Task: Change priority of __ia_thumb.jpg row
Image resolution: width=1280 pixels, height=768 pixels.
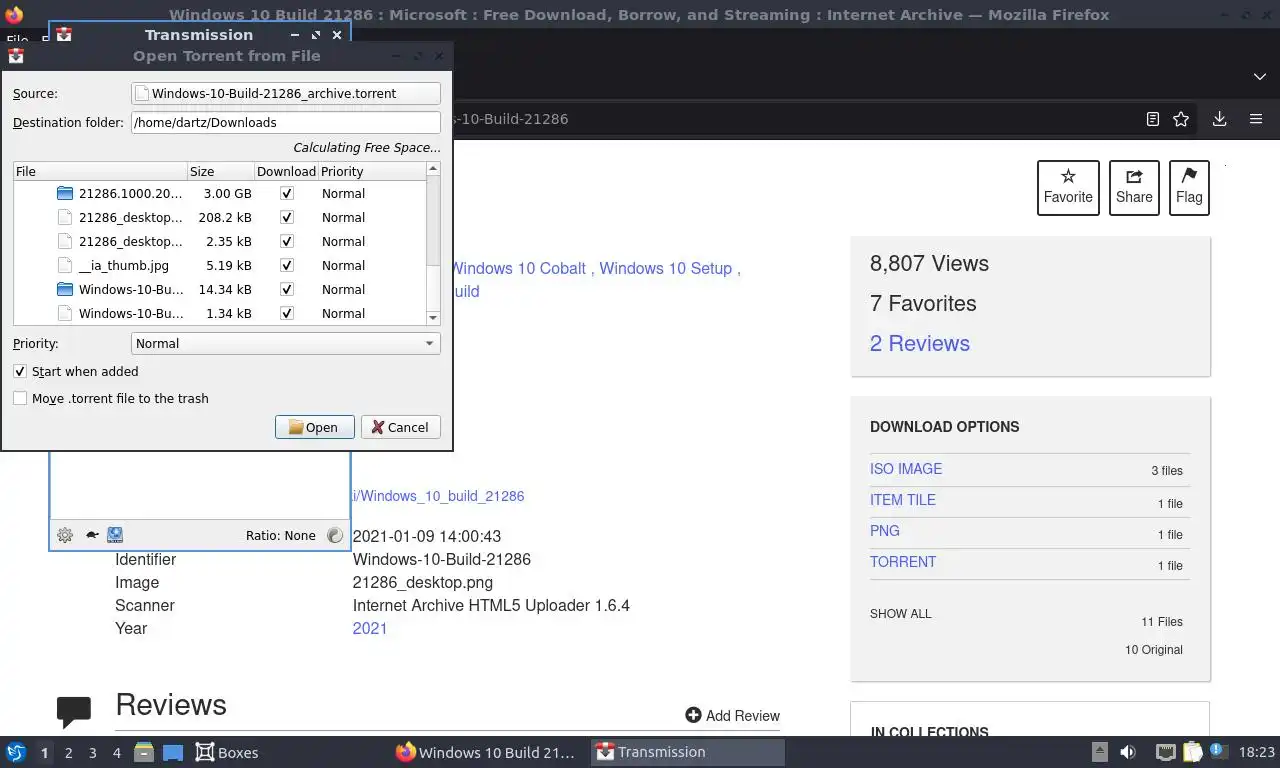Action: [343, 265]
